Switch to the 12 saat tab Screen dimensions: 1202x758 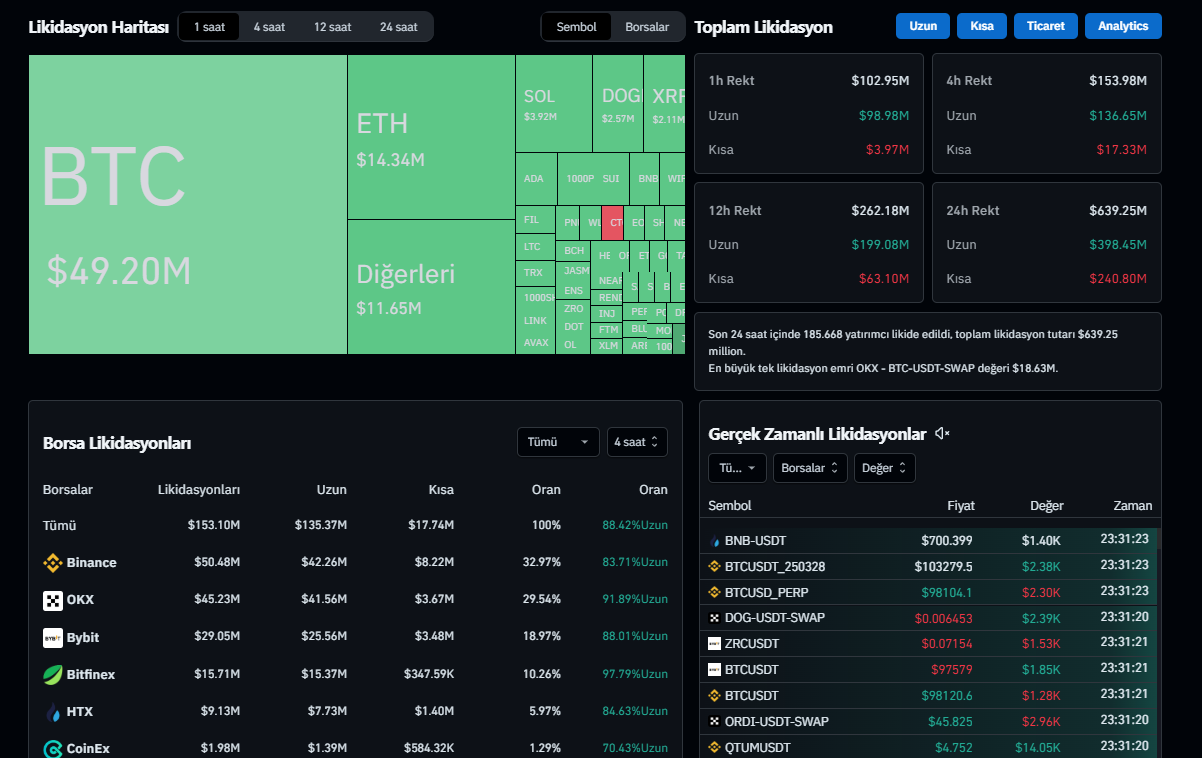pyautogui.click(x=333, y=27)
